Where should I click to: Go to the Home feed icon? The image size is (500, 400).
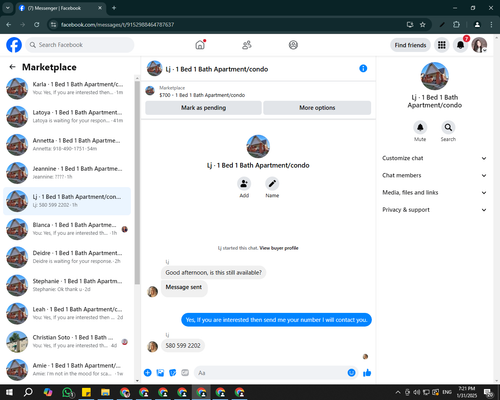tap(200, 45)
